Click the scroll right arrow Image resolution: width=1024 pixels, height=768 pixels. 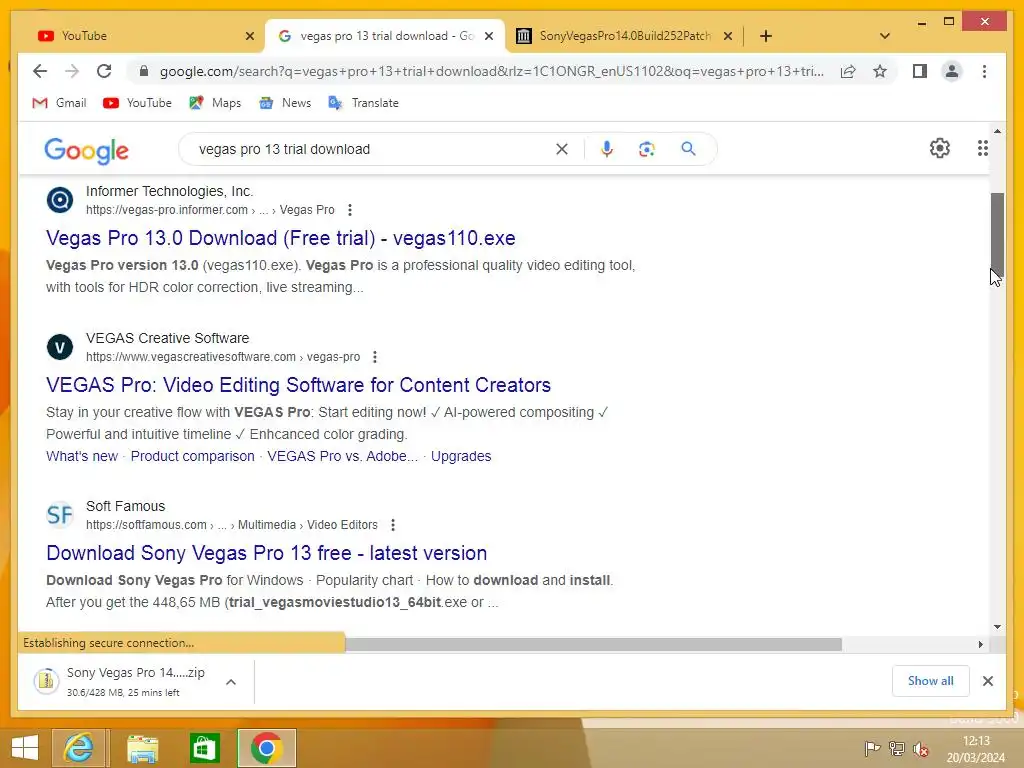[980, 645]
